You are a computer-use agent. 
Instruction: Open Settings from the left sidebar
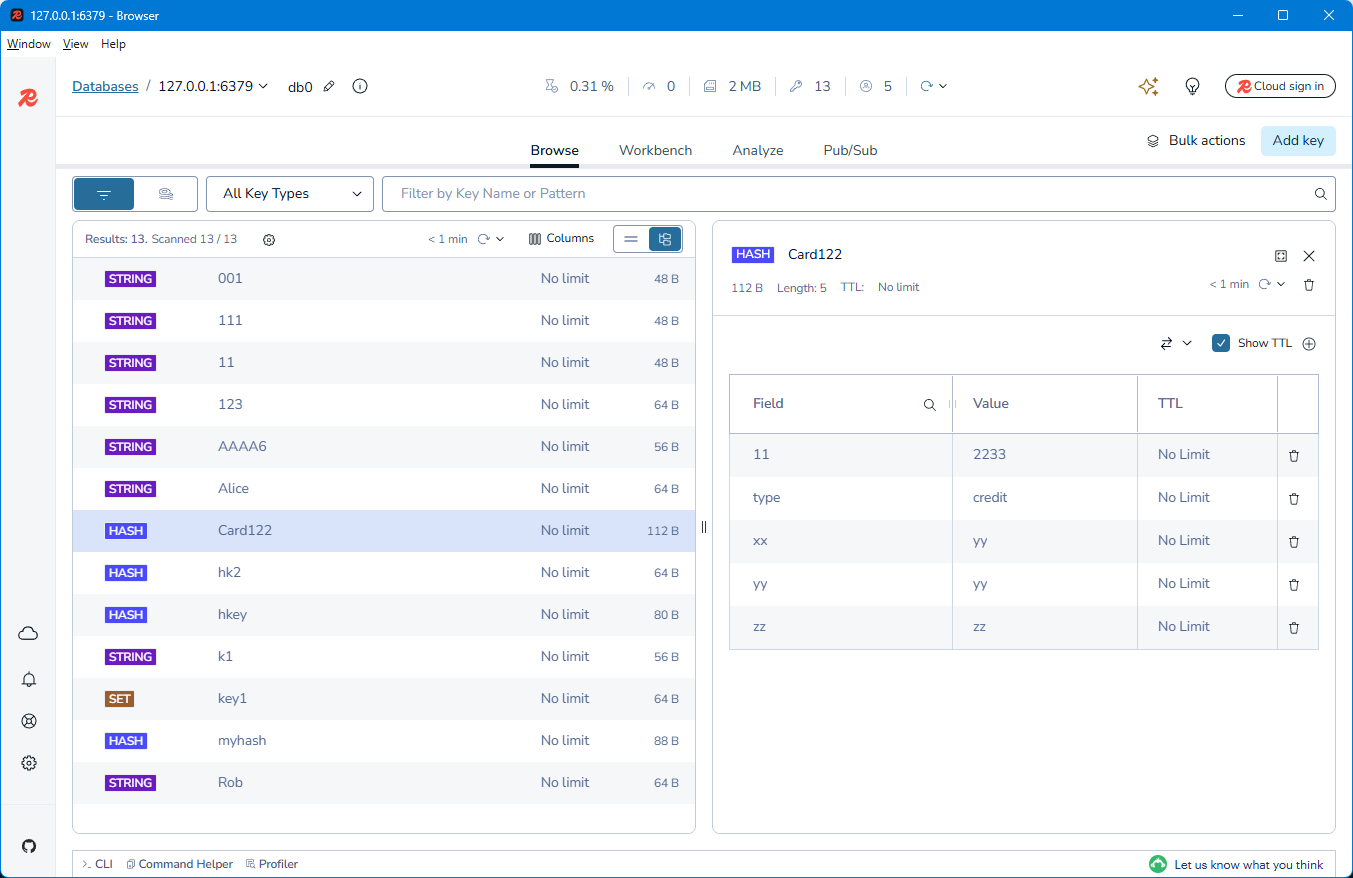(x=28, y=762)
